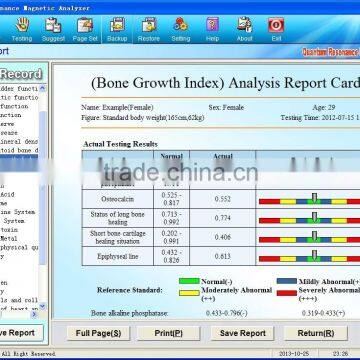The height and width of the screenshot is (360, 360).
Task: Click the 'Epiphyseal line' cell
Action: 117,256
